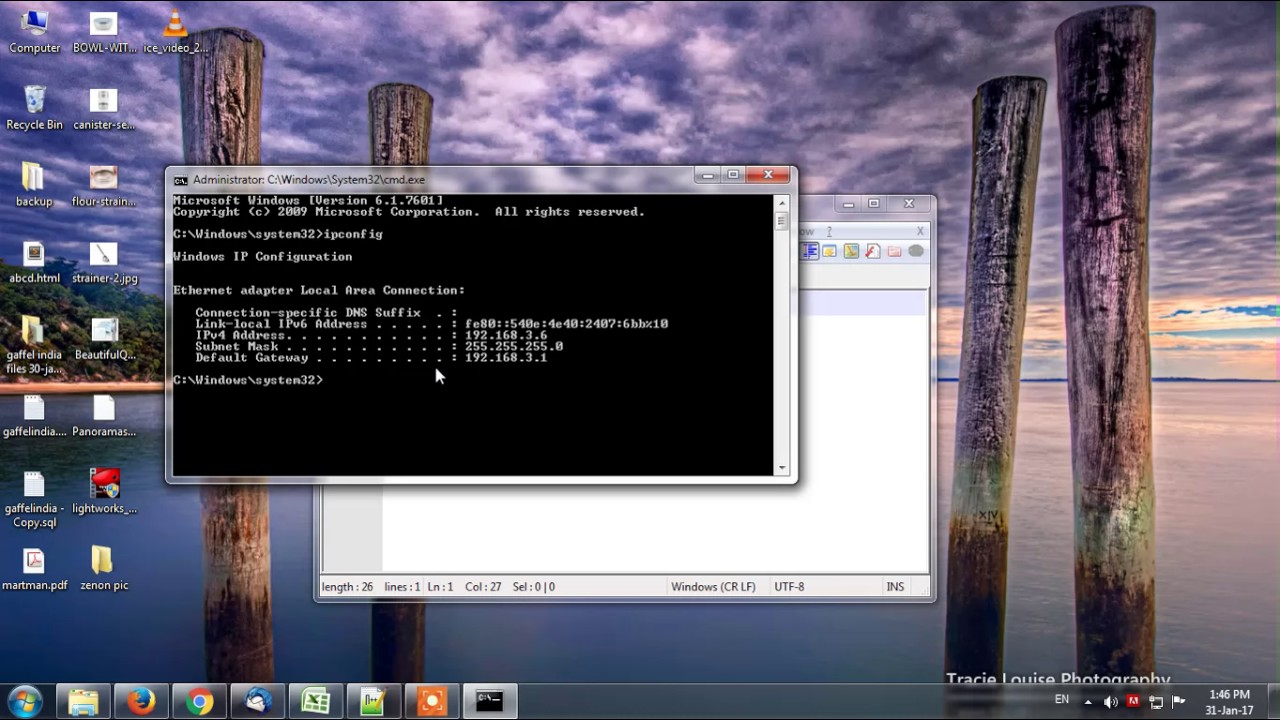
Task: Maximize the cmd.exe window
Action: [x=733, y=175]
